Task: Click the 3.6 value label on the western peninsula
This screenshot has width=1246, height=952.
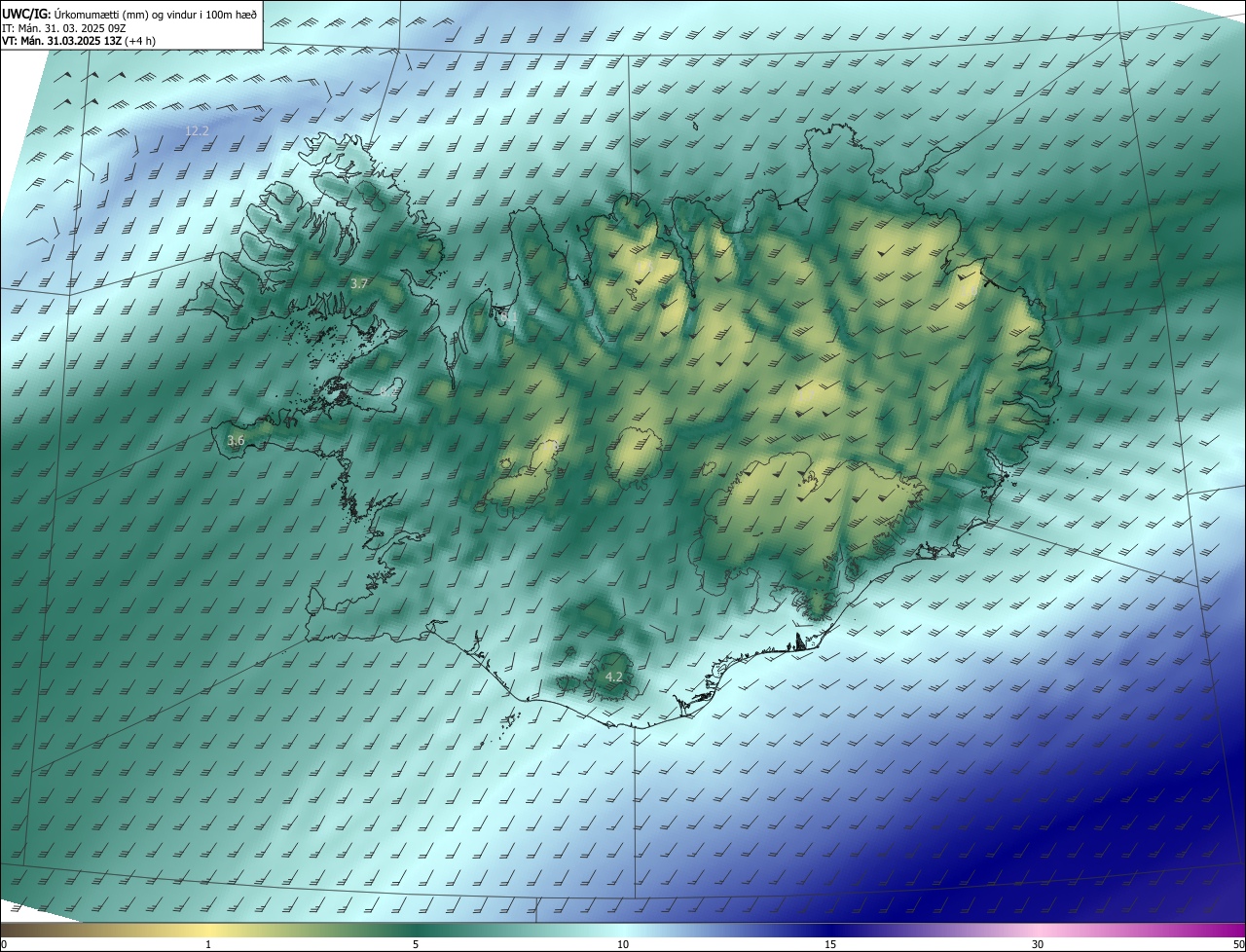Action: [236, 440]
